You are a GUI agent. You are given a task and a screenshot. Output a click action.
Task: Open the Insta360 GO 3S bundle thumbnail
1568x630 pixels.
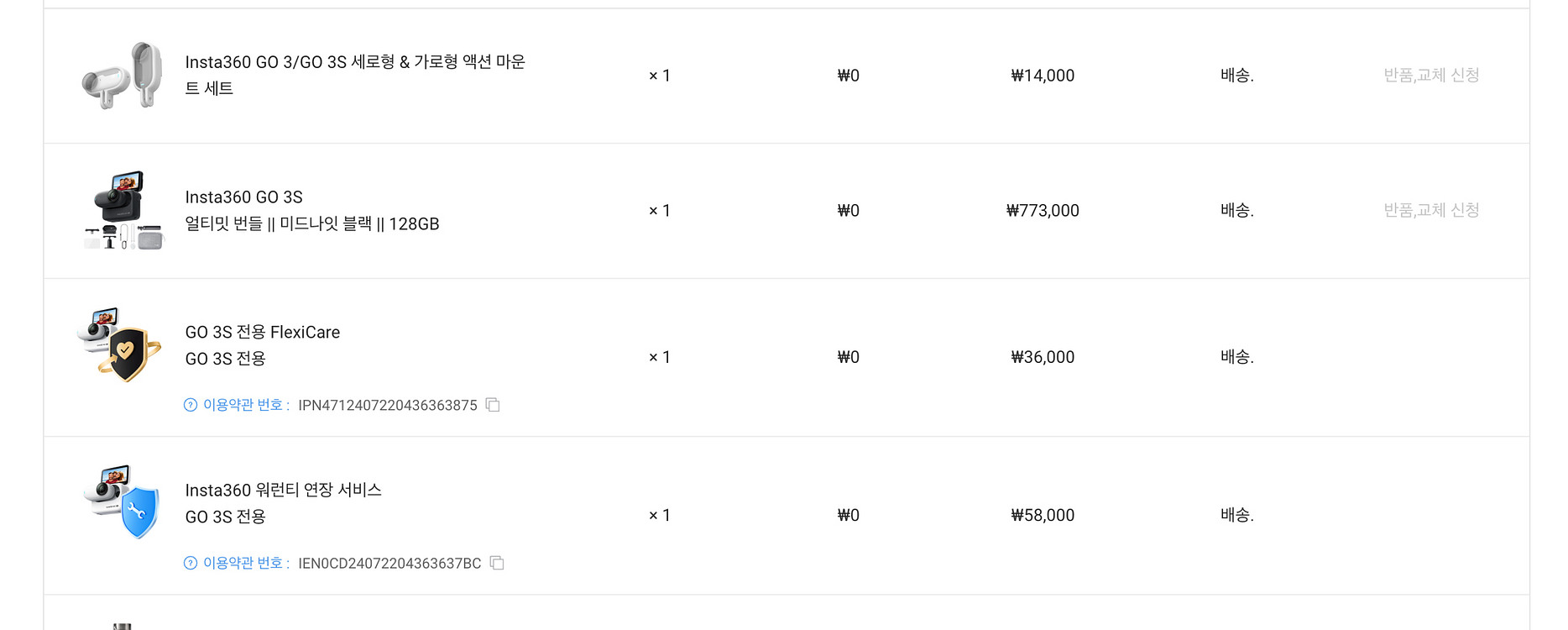[123, 210]
